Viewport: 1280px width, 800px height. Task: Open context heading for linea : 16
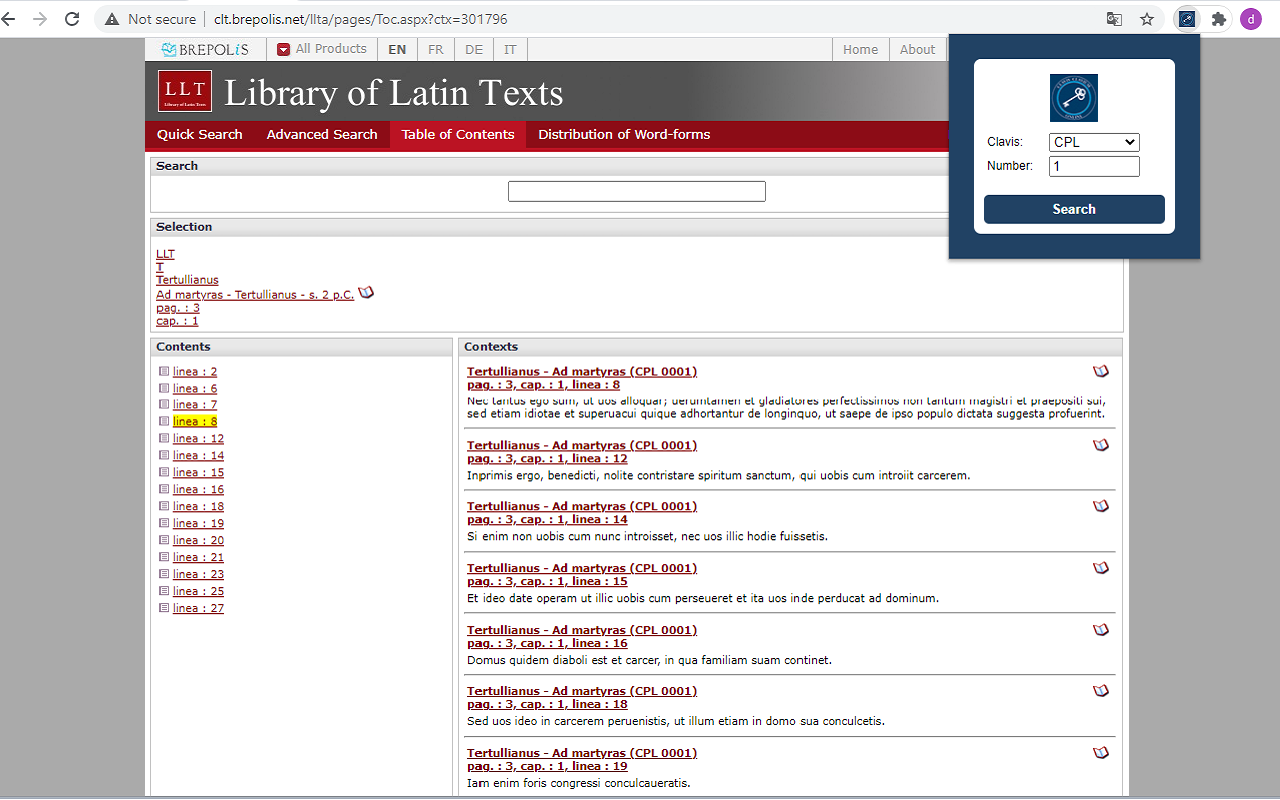[582, 637]
